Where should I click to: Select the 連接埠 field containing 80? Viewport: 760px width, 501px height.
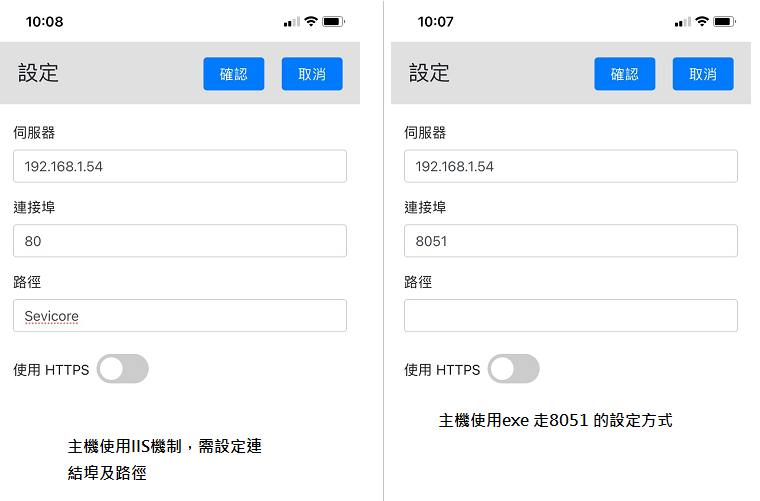(x=180, y=241)
